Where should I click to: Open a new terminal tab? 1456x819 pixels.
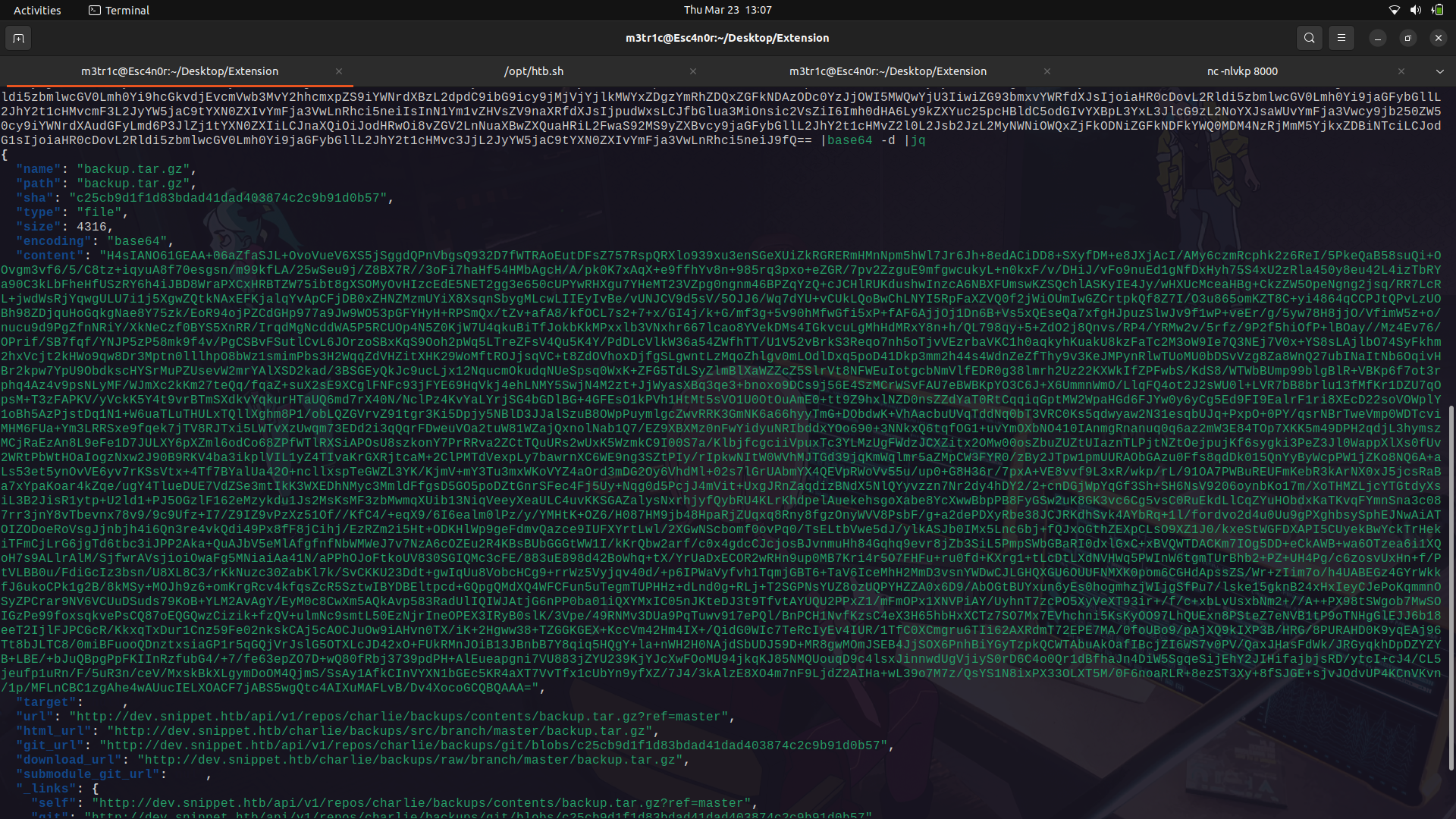18,38
